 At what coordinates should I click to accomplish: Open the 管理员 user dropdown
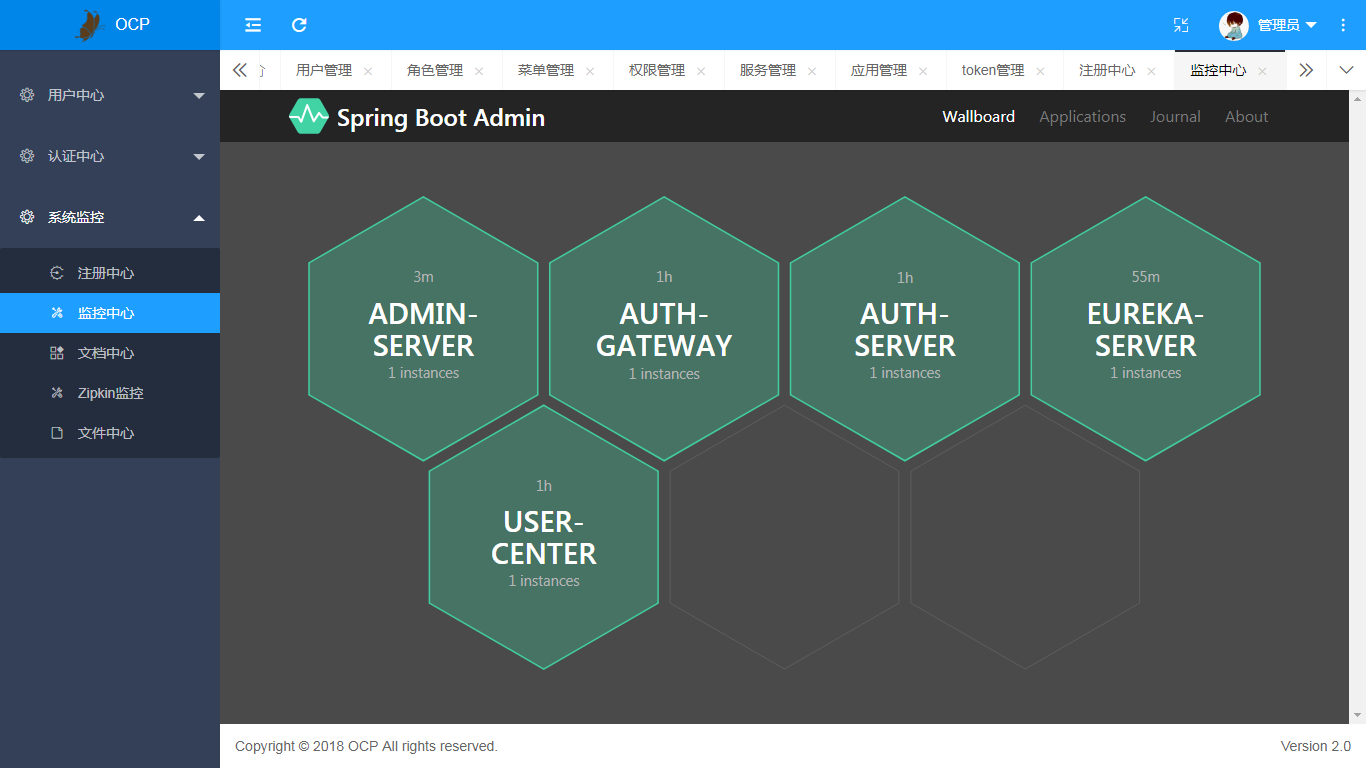(1287, 25)
